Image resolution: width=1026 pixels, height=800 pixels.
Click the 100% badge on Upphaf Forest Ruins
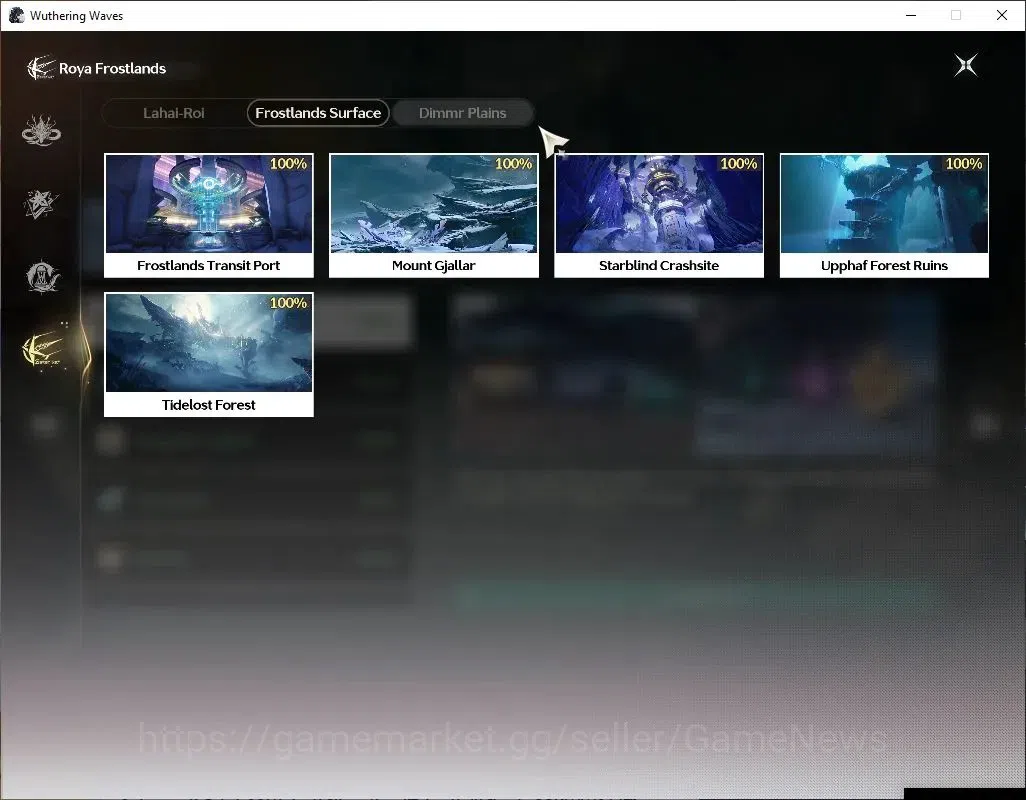(964, 164)
